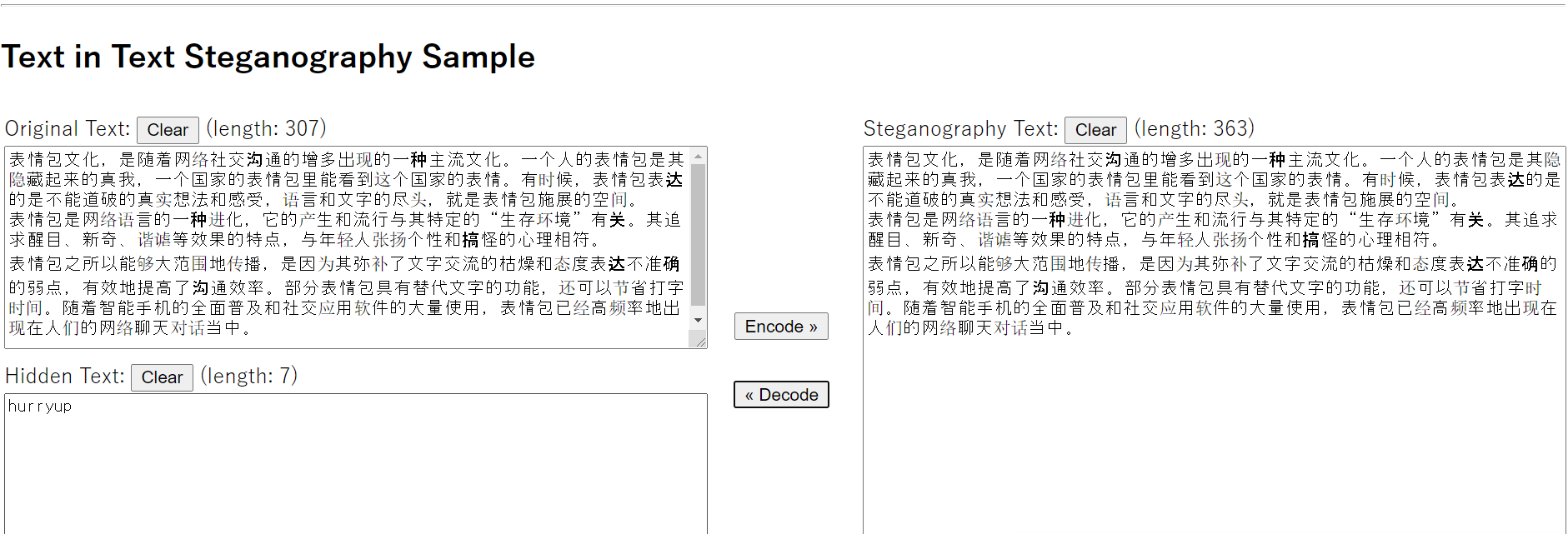
Task: Click the length 363 counter
Action: [x=1194, y=129]
